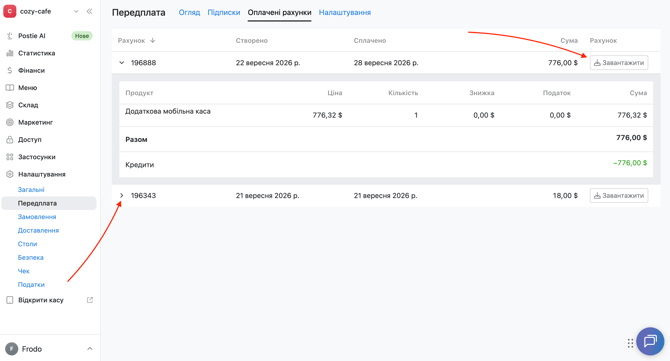Viewport: 670px width, 361px height.
Task: Click invoice number 196343
Action: (x=144, y=196)
